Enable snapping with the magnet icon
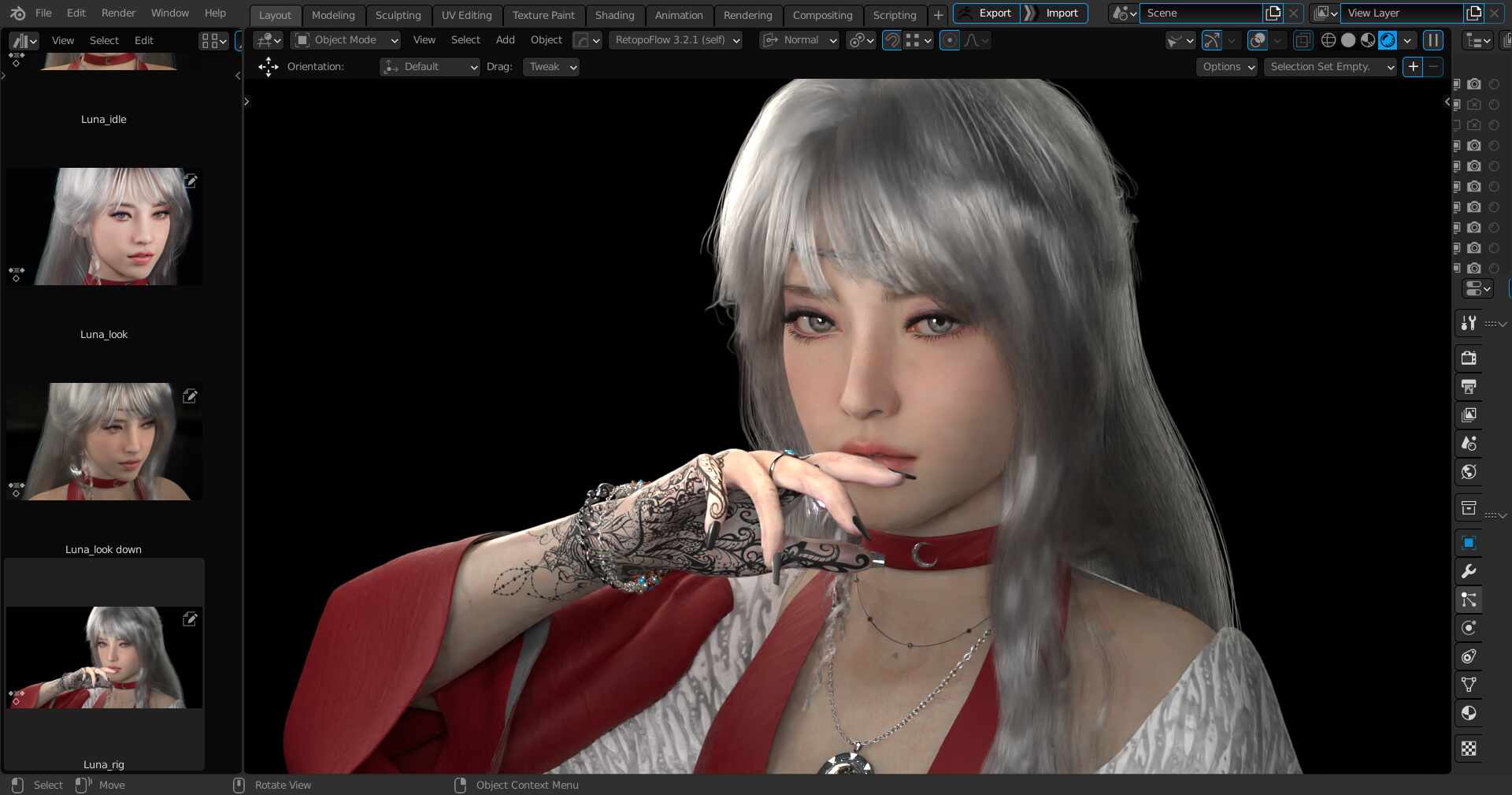This screenshot has width=1512, height=795. coord(892,40)
